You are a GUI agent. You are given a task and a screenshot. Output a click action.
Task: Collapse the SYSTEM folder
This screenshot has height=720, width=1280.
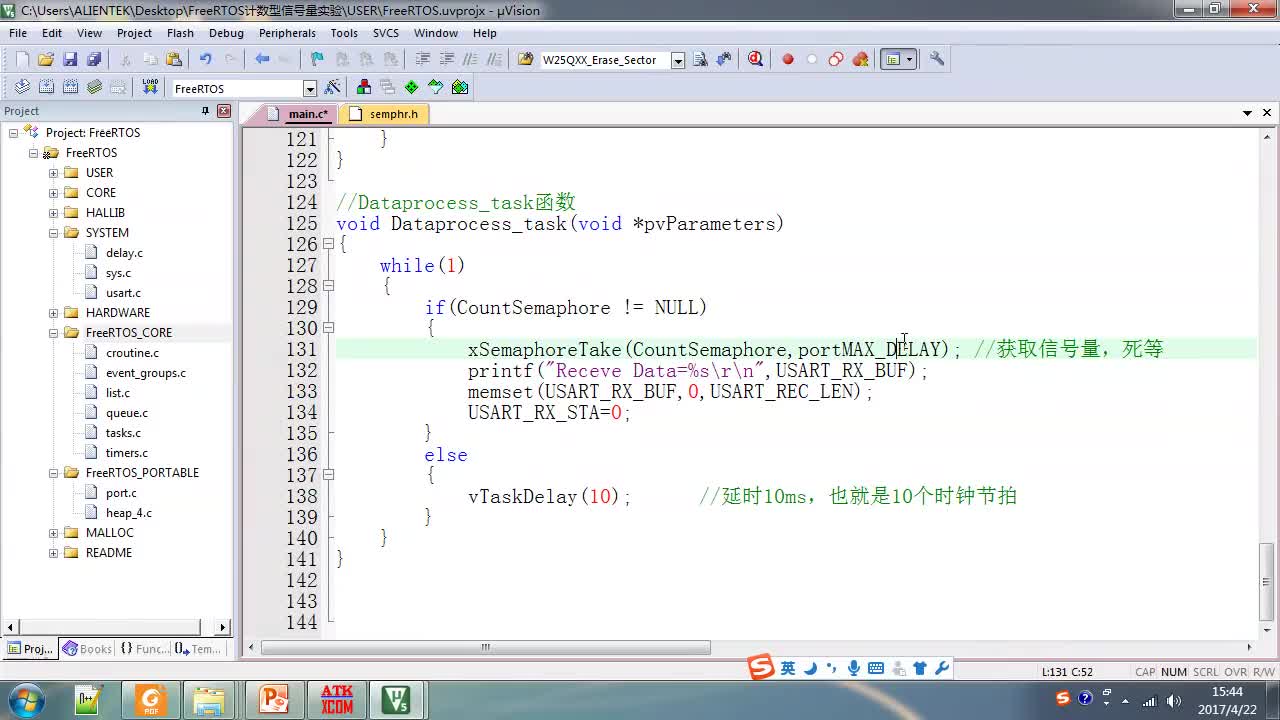pos(54,233)
